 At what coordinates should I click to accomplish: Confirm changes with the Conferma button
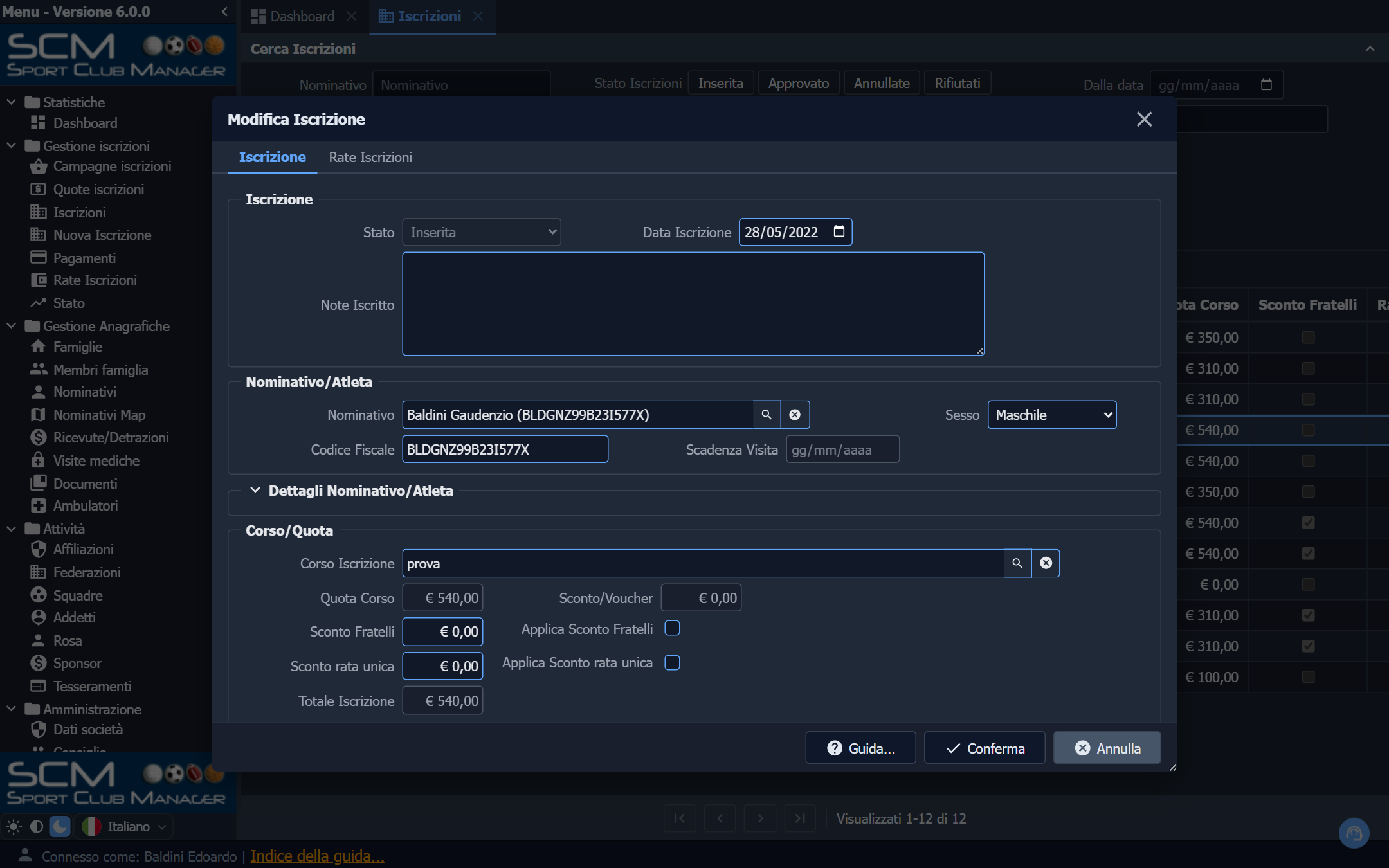985,748
